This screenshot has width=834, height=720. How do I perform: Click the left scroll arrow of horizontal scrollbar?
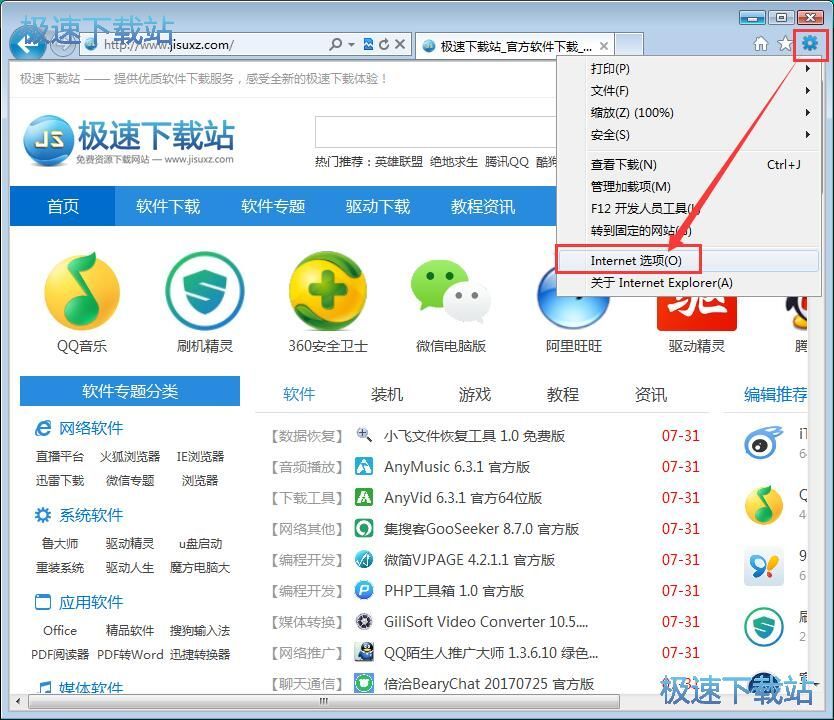pyautogui.click(x=18, y=701)
